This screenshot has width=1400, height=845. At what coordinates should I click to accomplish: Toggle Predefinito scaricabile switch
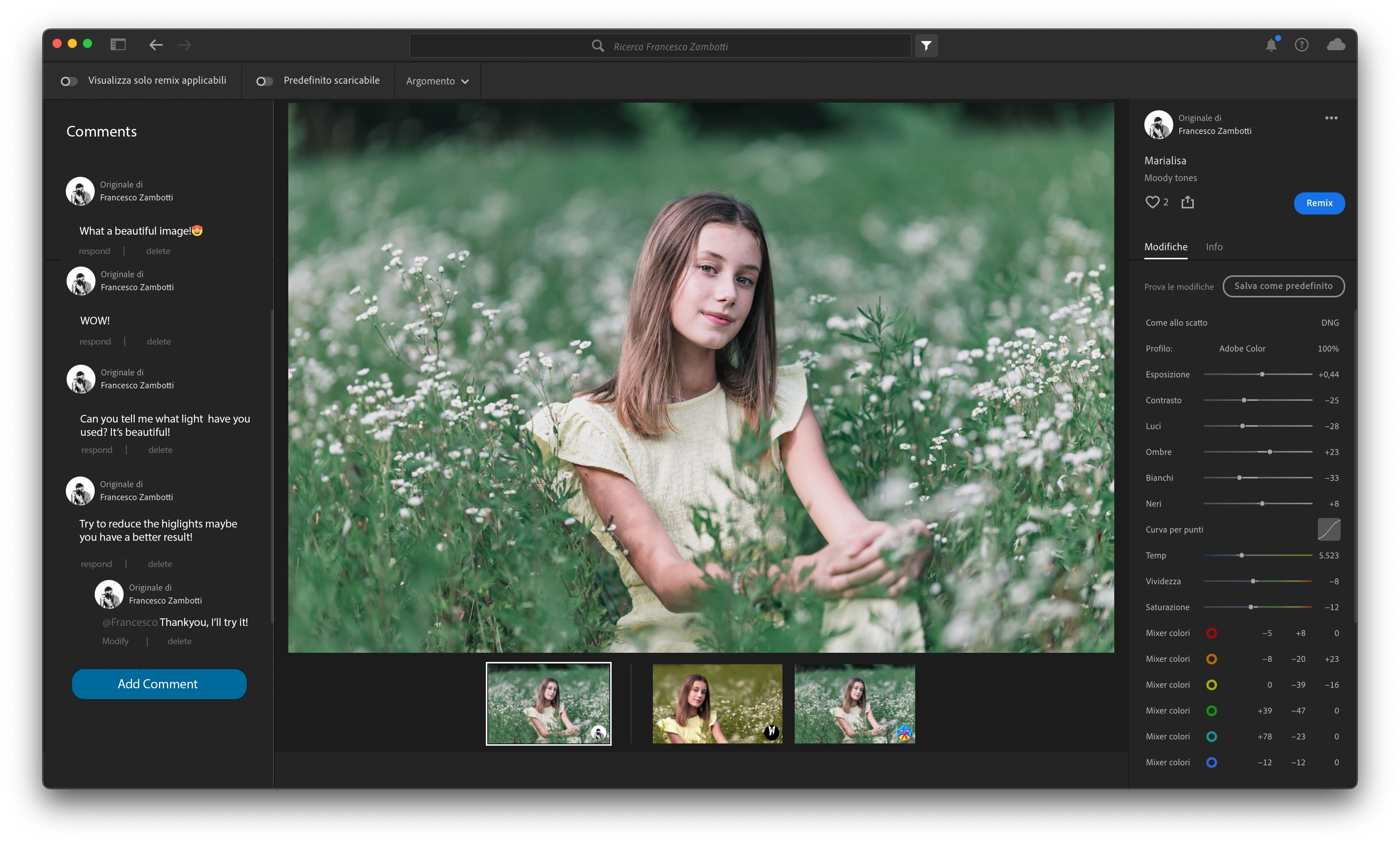(264, 81)
